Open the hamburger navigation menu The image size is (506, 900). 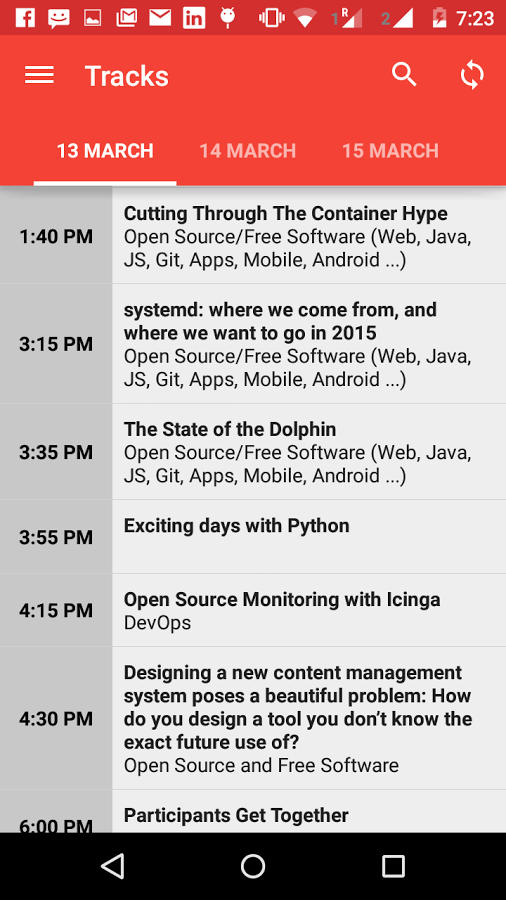(39, 75)
